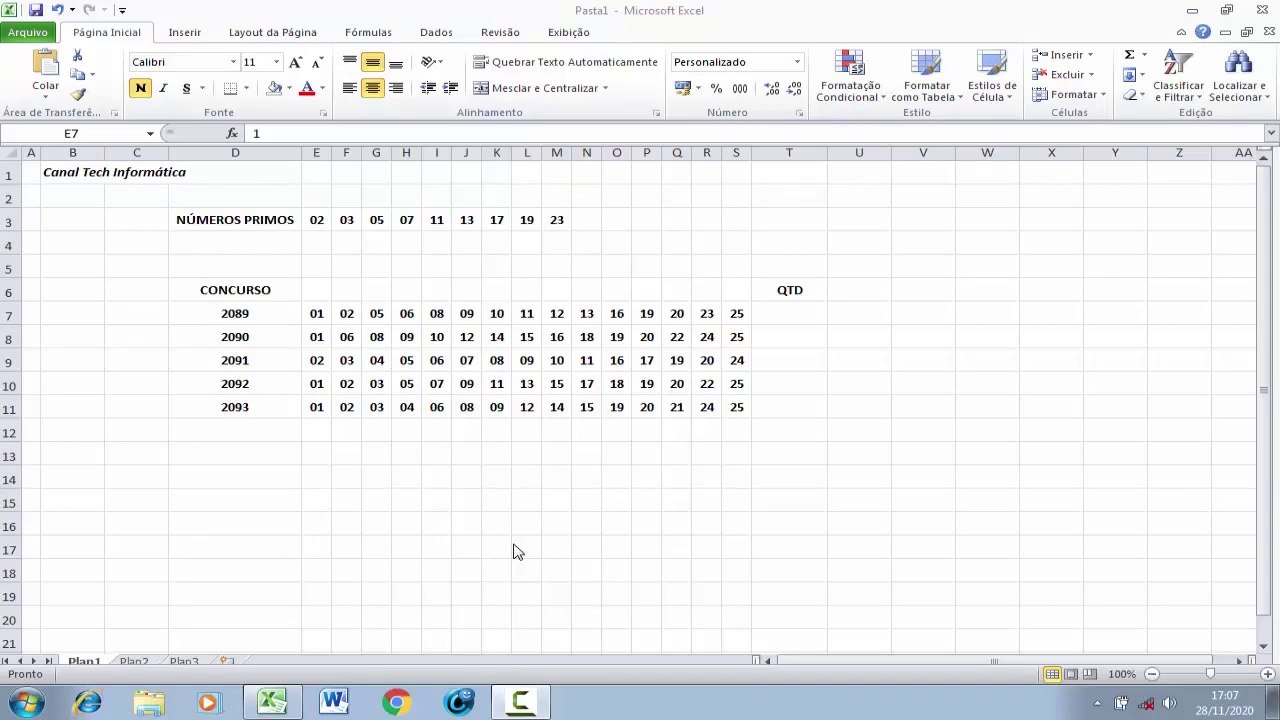This screenshot has height=720, width=1280.
Task: Click the red font color A
Action: point(307,88)
